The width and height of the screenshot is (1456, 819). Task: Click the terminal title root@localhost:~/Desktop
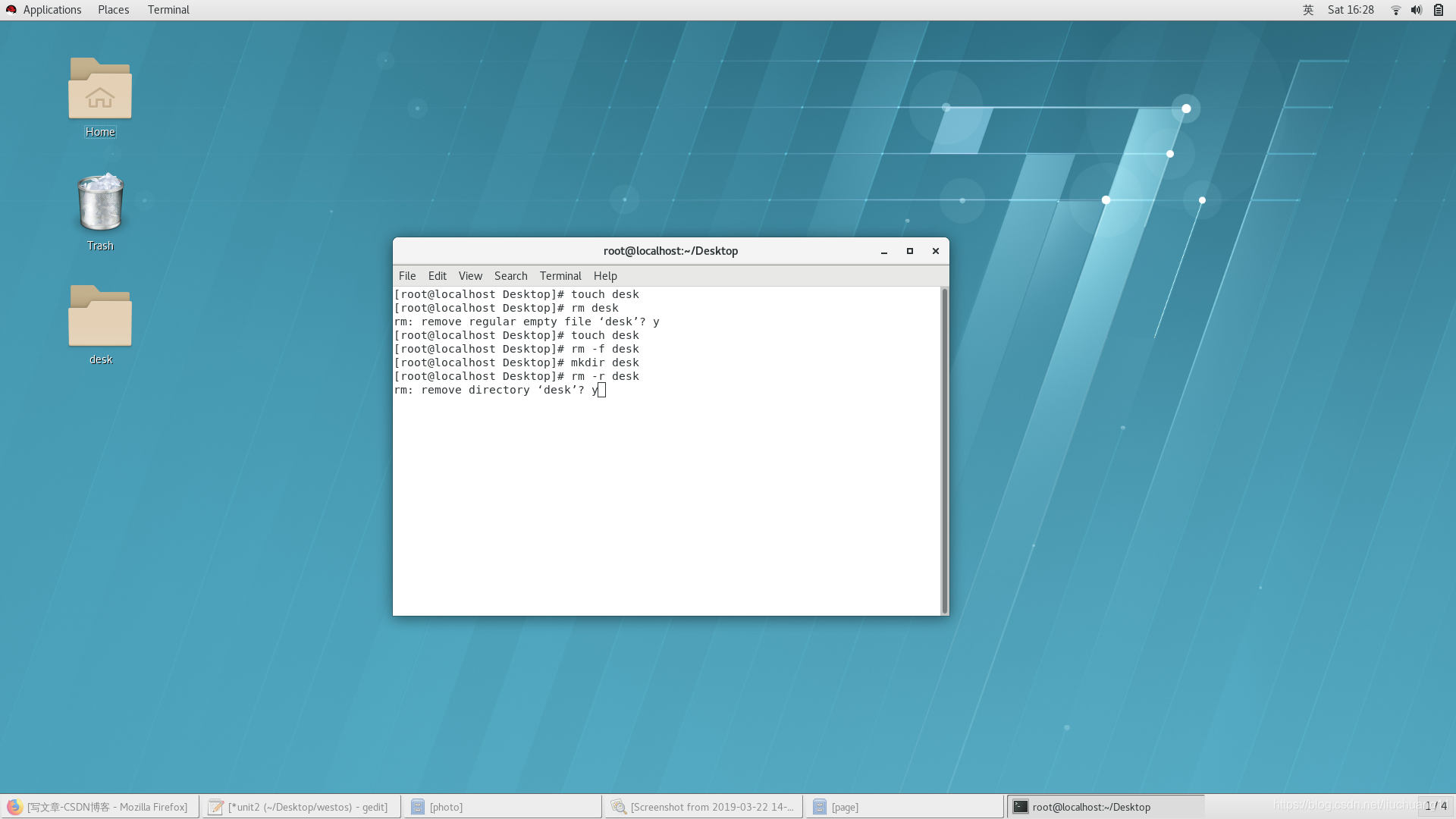(670, 251)
